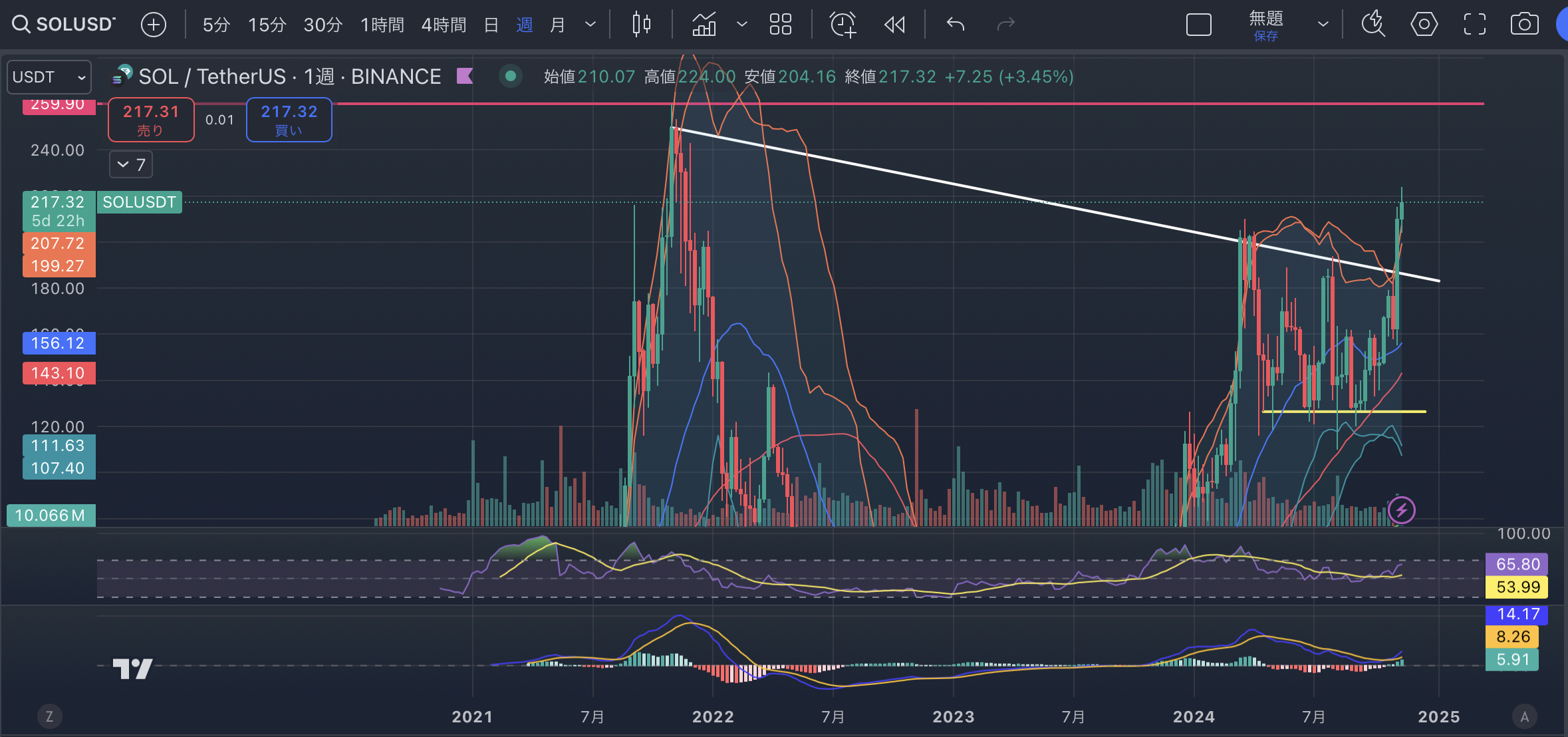Open the candlestick chart type selector
The height and width of the screenshot is (737, 1568).
(641, 25)
